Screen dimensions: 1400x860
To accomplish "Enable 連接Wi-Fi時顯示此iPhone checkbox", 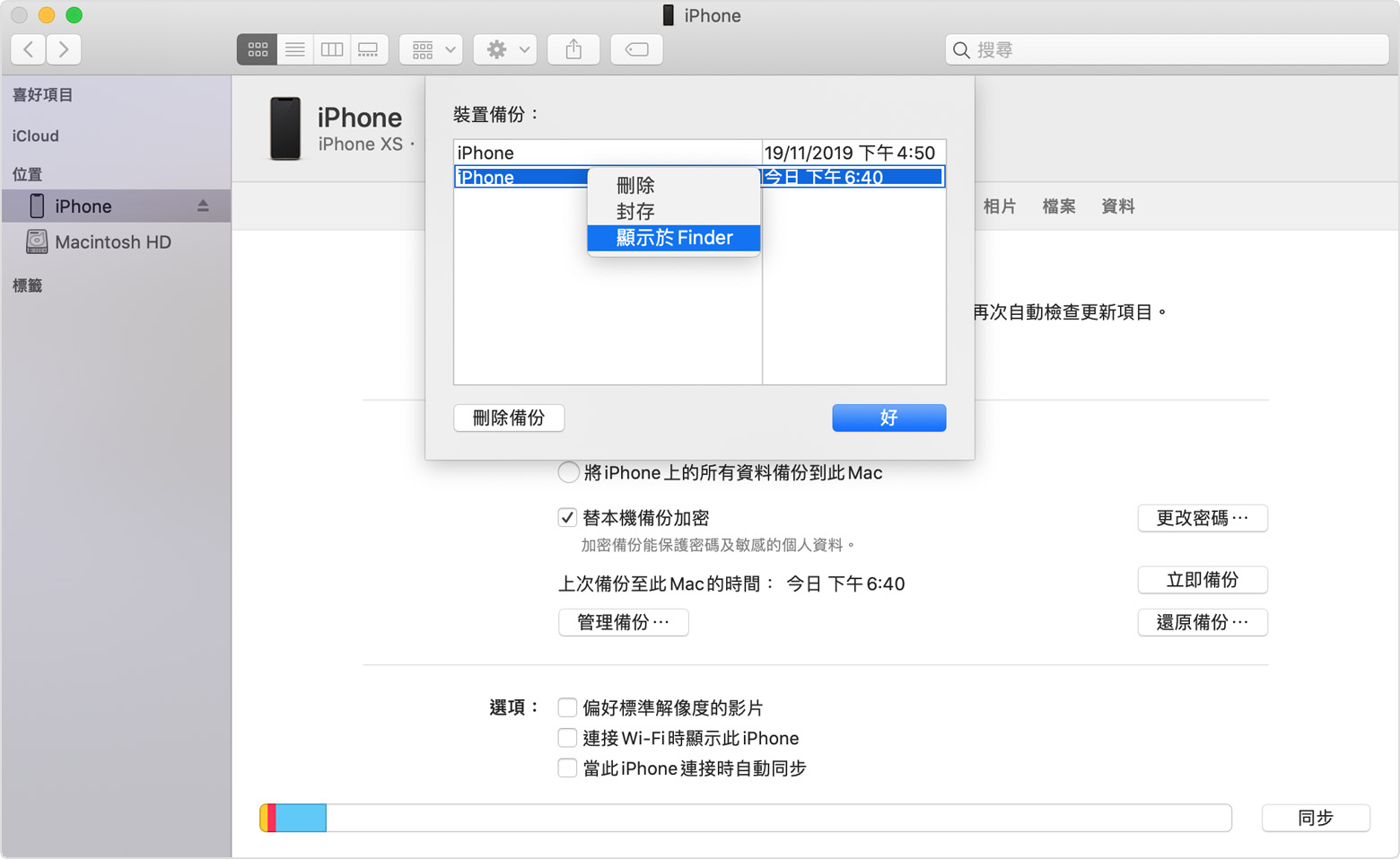I will (567, 738).
